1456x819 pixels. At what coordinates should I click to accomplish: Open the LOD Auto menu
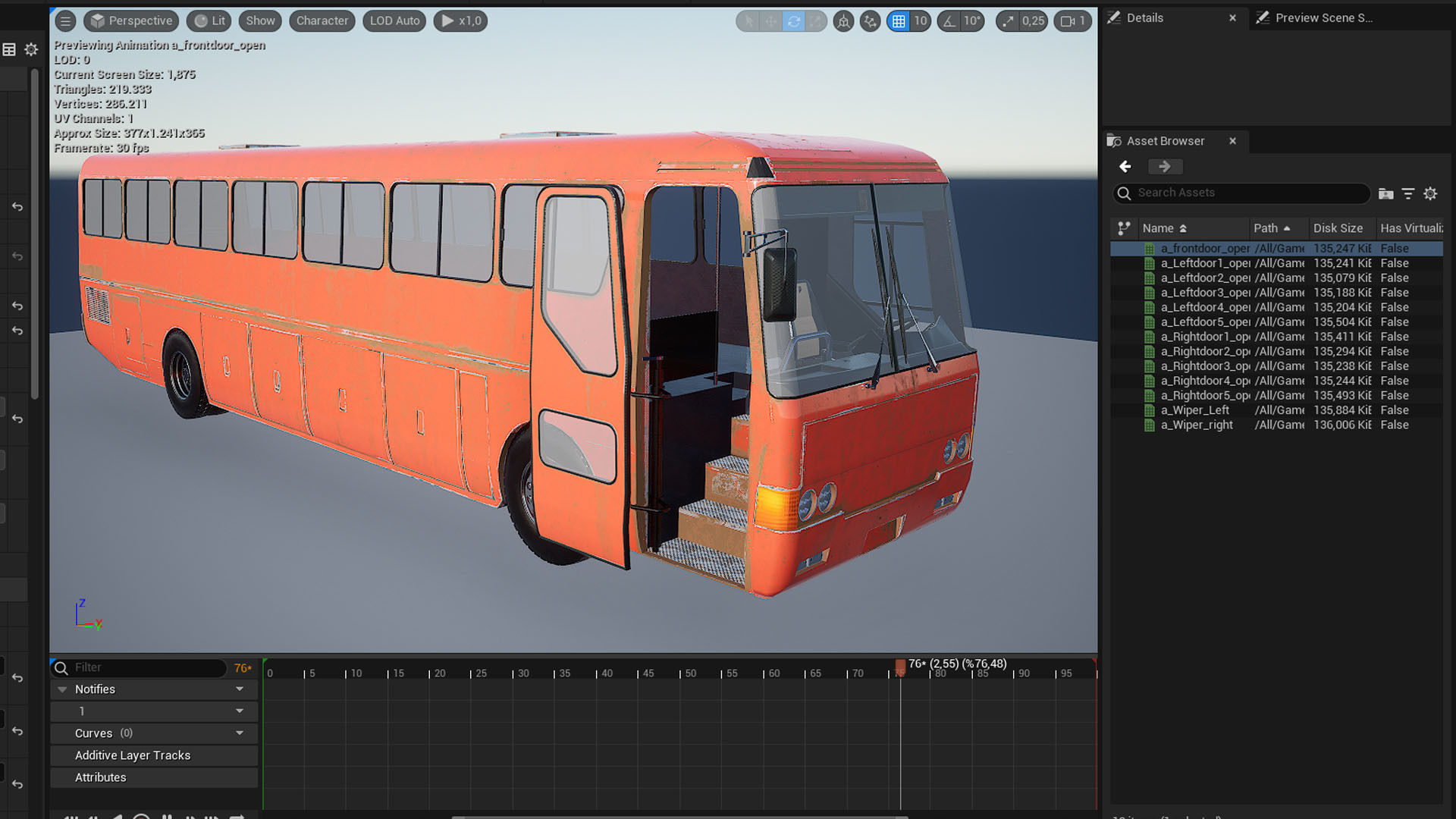pyautogui.click(x=394, y=21)
